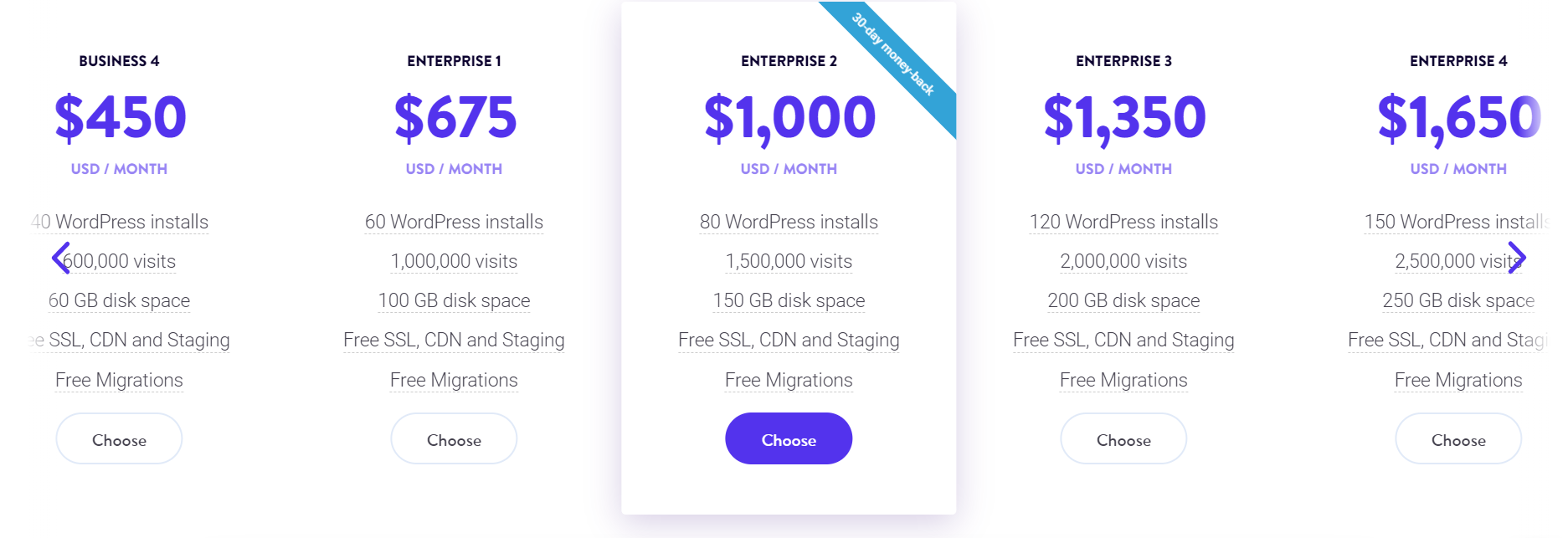This screenshot has width=1568, height=538.
Task: Click '100 GB disk space' feature
Action: (x=454, y=300)
